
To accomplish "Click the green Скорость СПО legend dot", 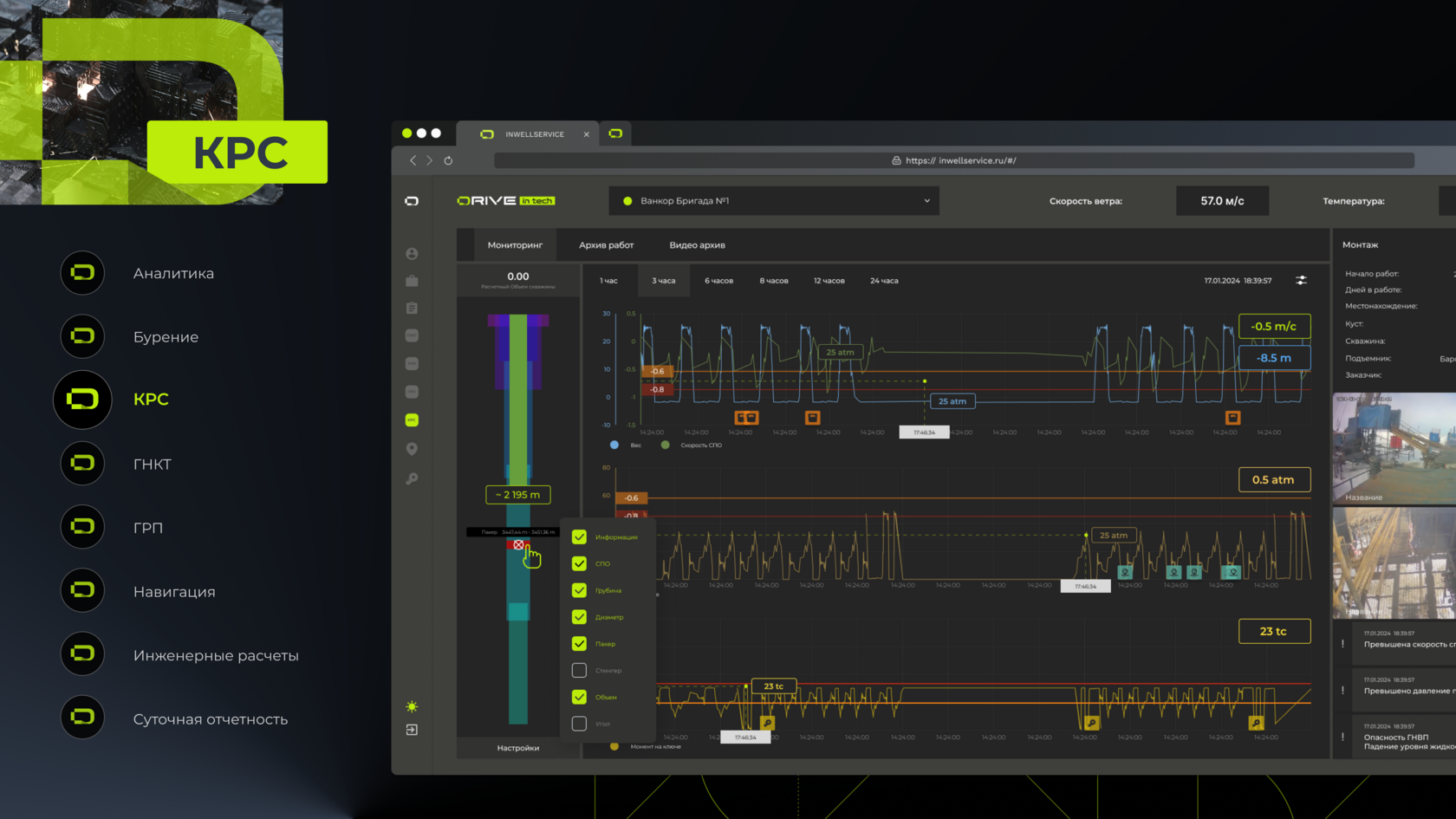I will click(x=665, y=445).
